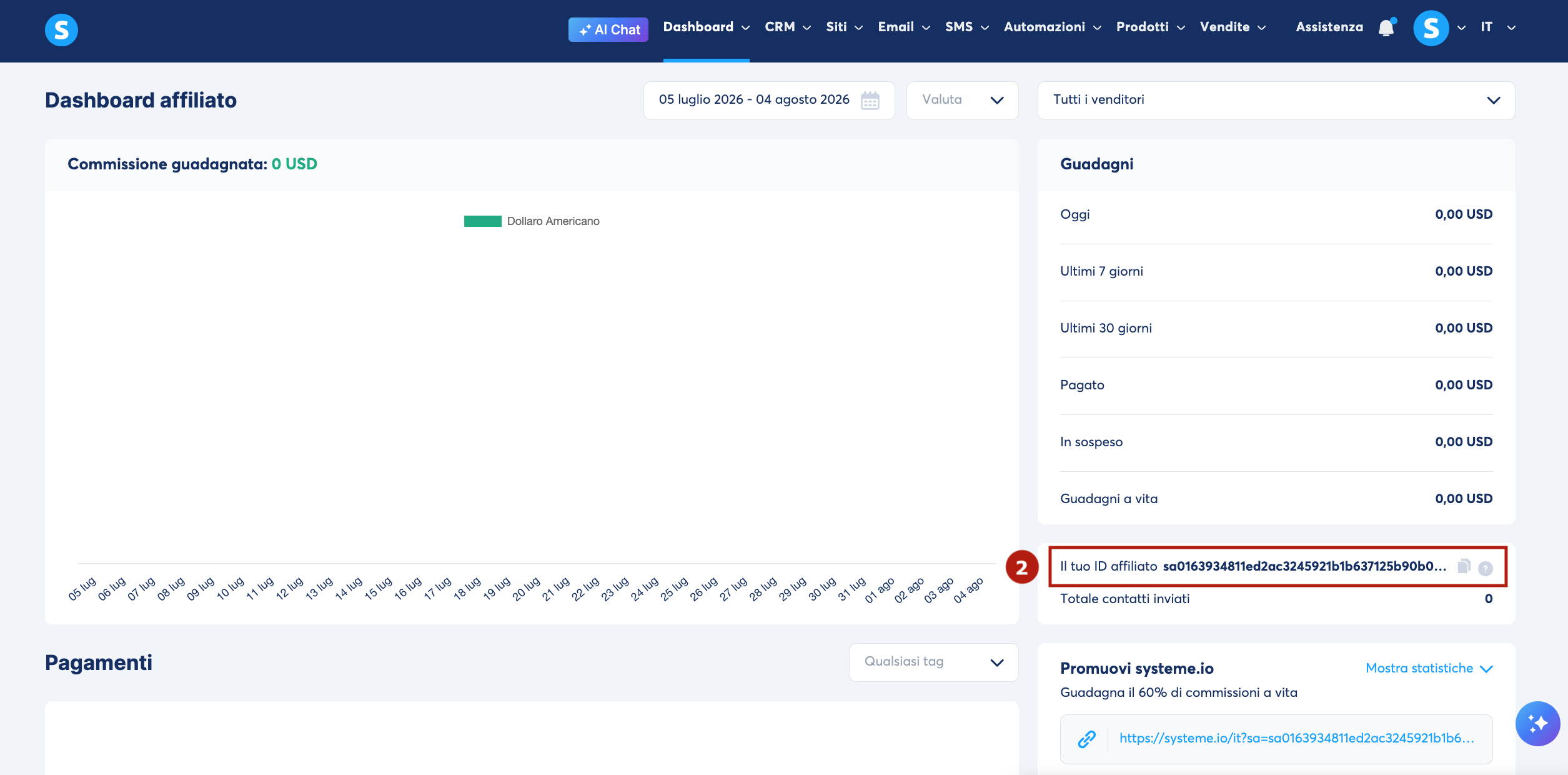Open the CRM menu
Image resolution: width=1568 pixels, height=775 pixels.
pos(788,27)
